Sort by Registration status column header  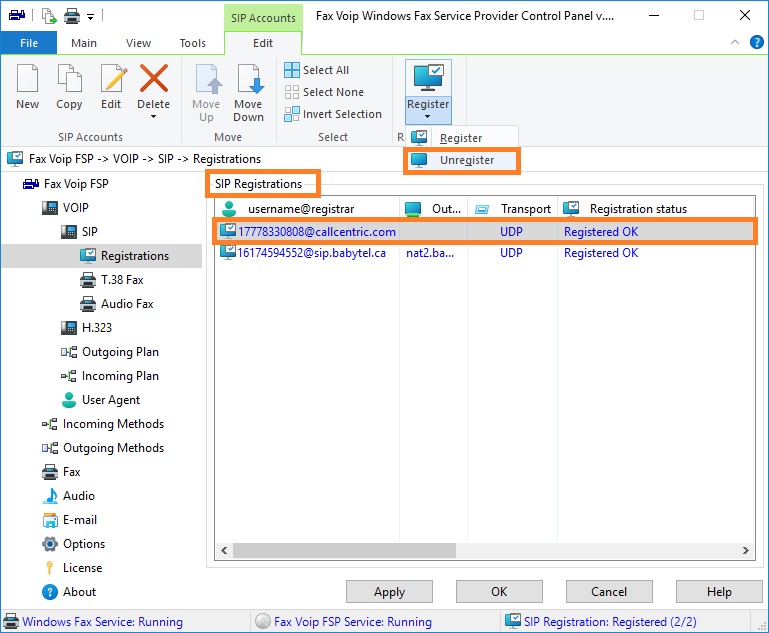(656, 209)
